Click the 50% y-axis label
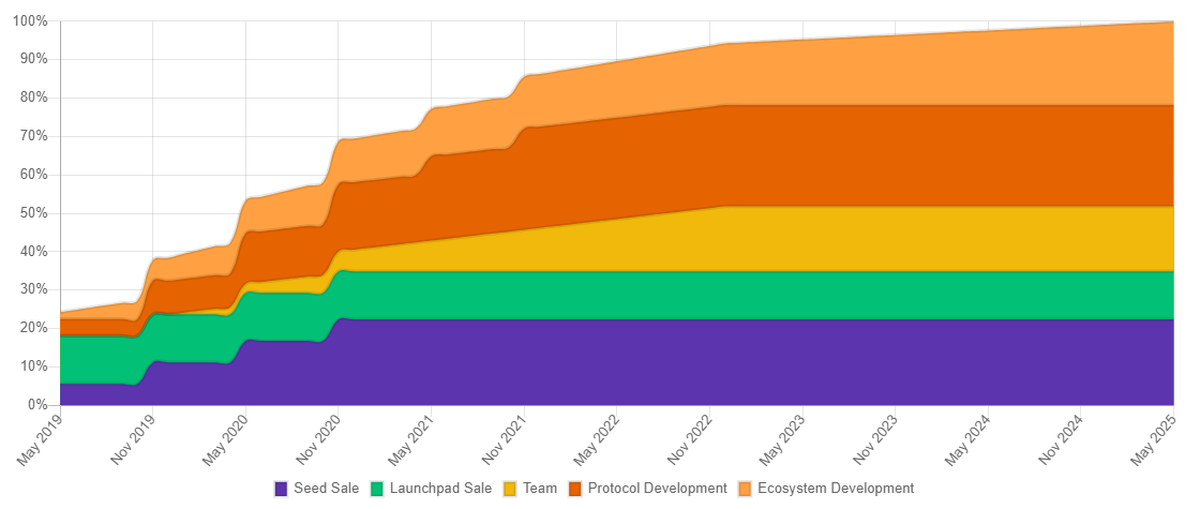 (x=33, y=213)
